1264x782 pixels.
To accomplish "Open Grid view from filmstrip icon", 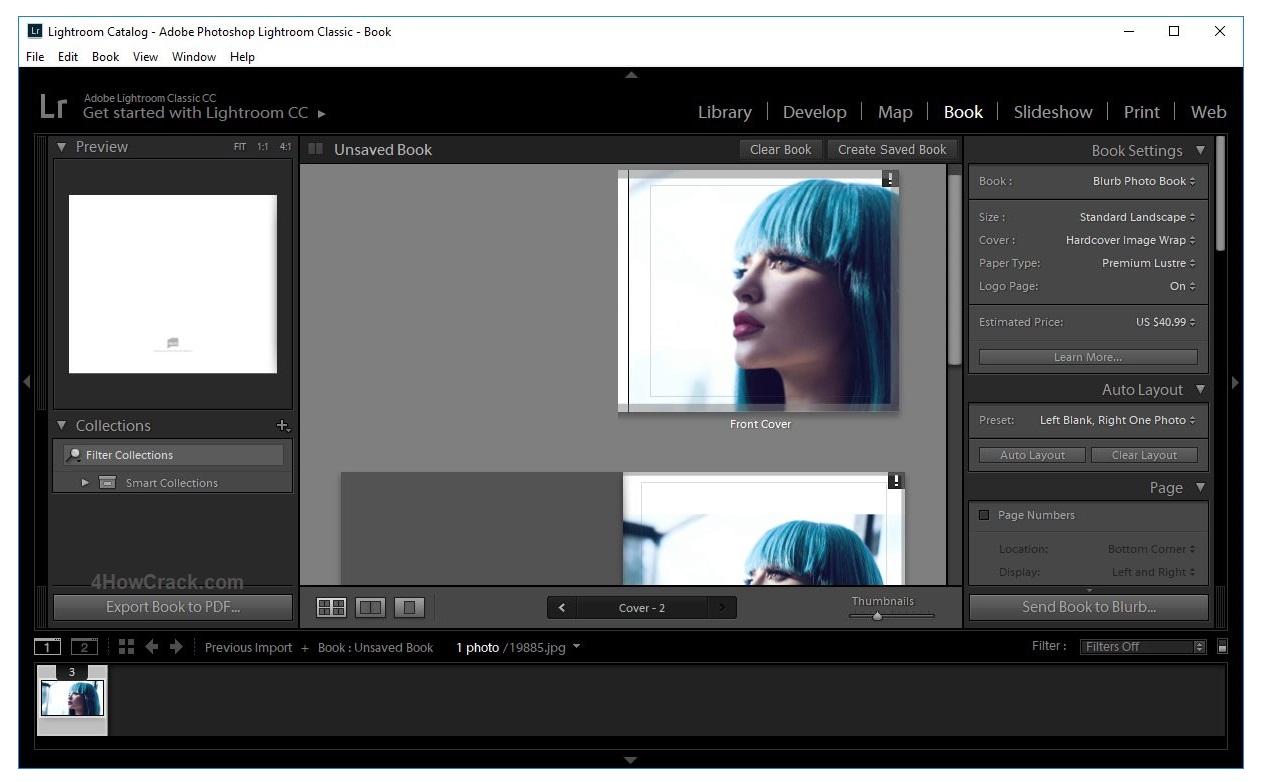I will point(126,647).
